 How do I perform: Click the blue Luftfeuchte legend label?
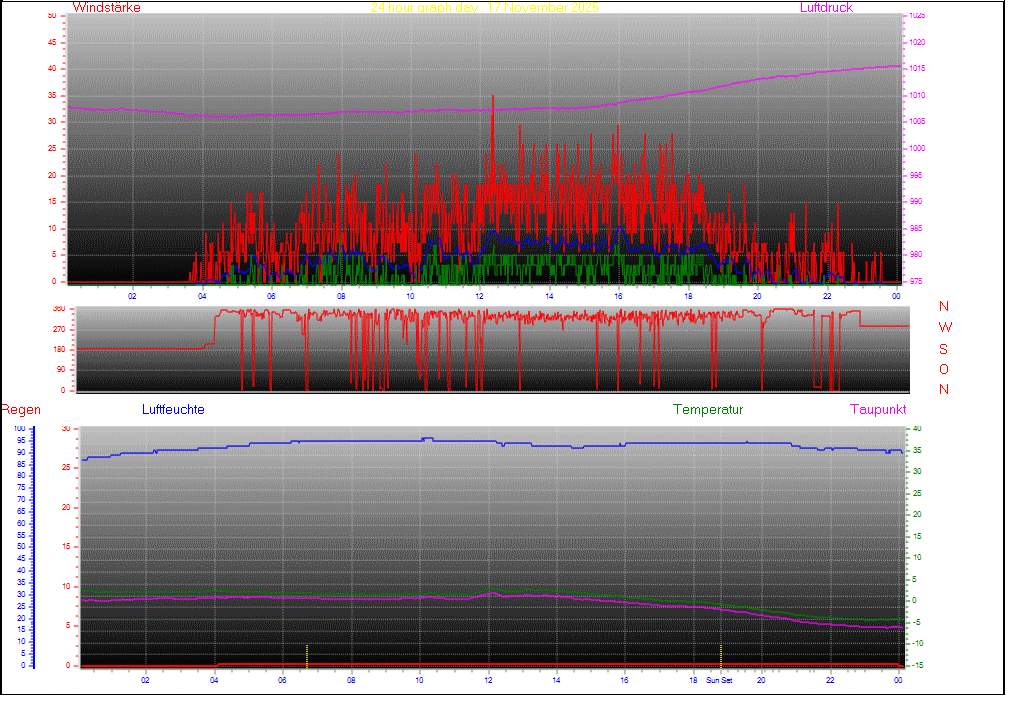(174, 410)
